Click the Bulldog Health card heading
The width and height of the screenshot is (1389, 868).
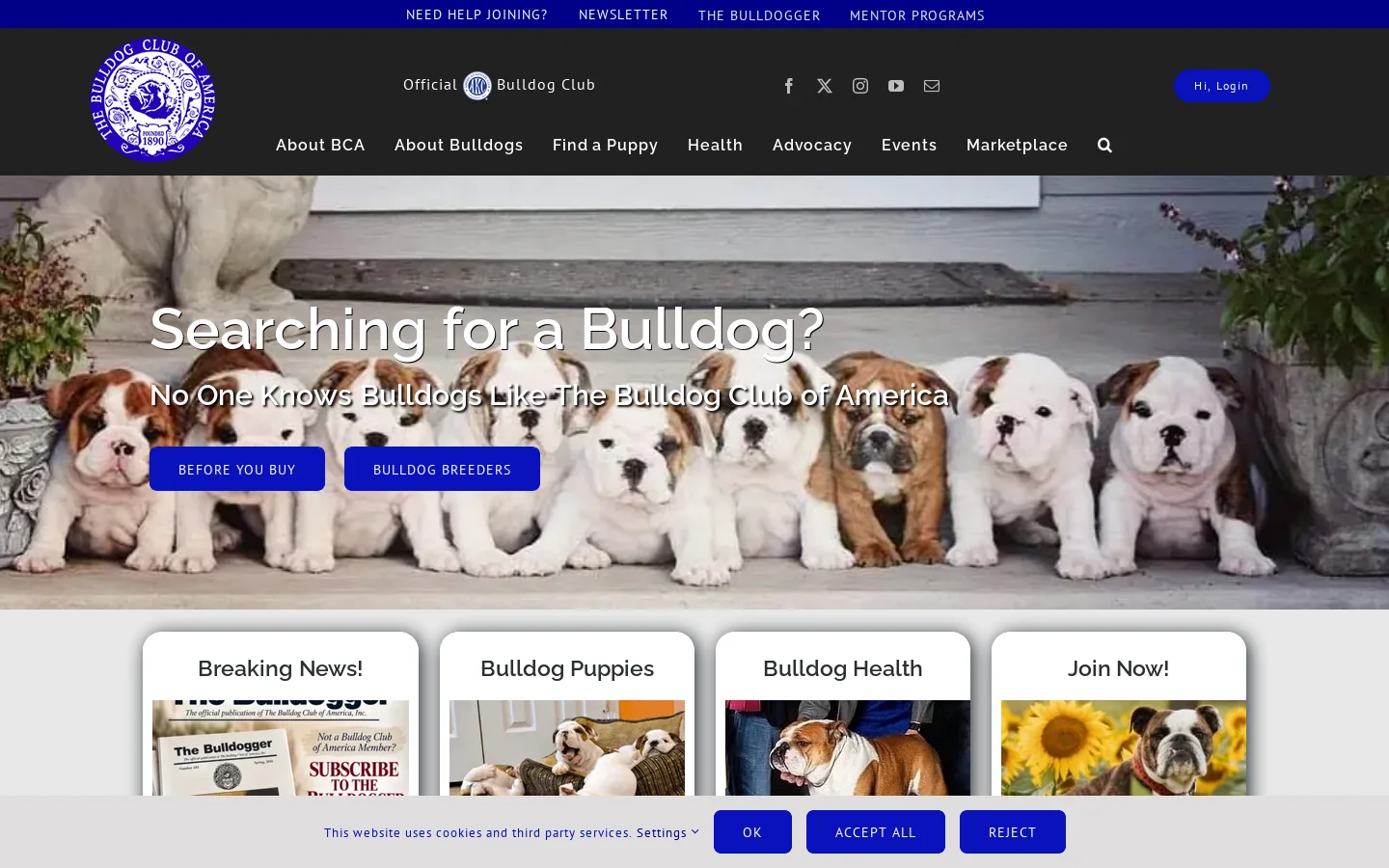tap(843, 668)
